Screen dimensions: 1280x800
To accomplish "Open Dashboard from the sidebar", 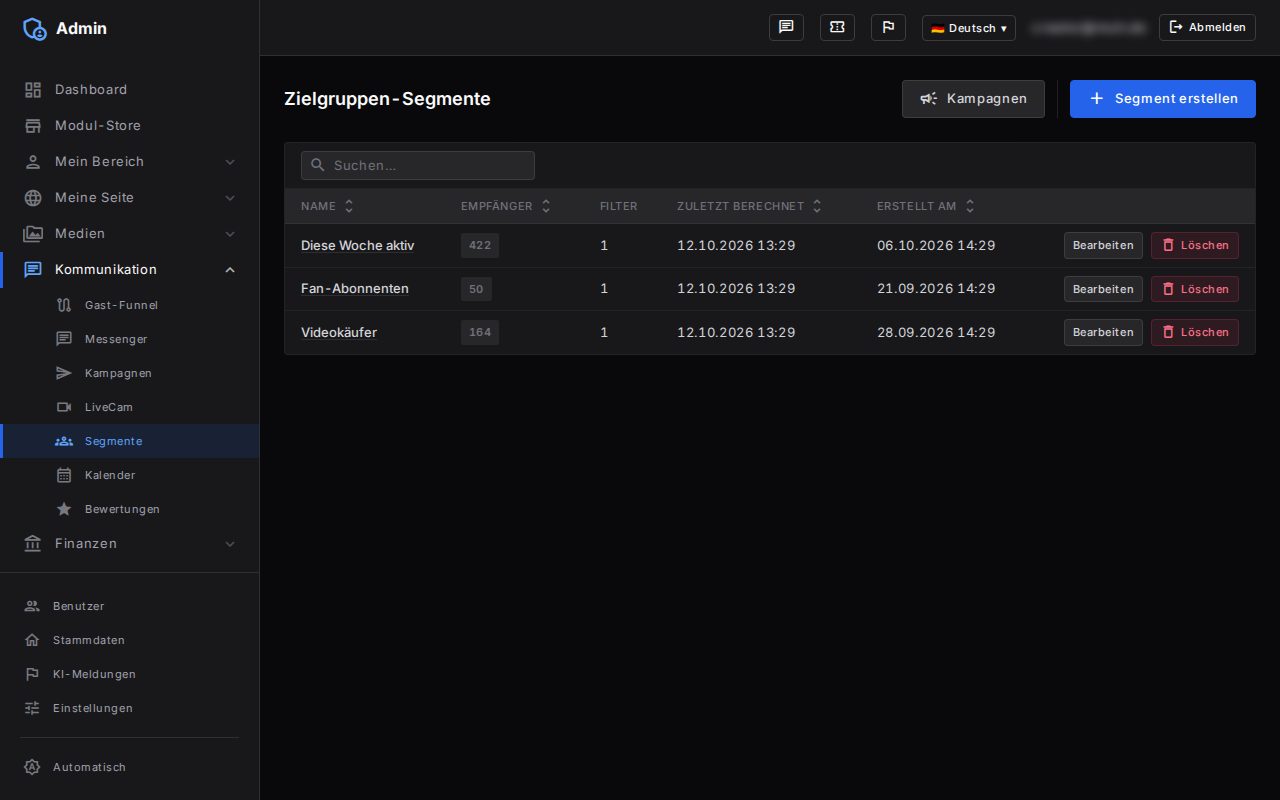I will 129,89.
